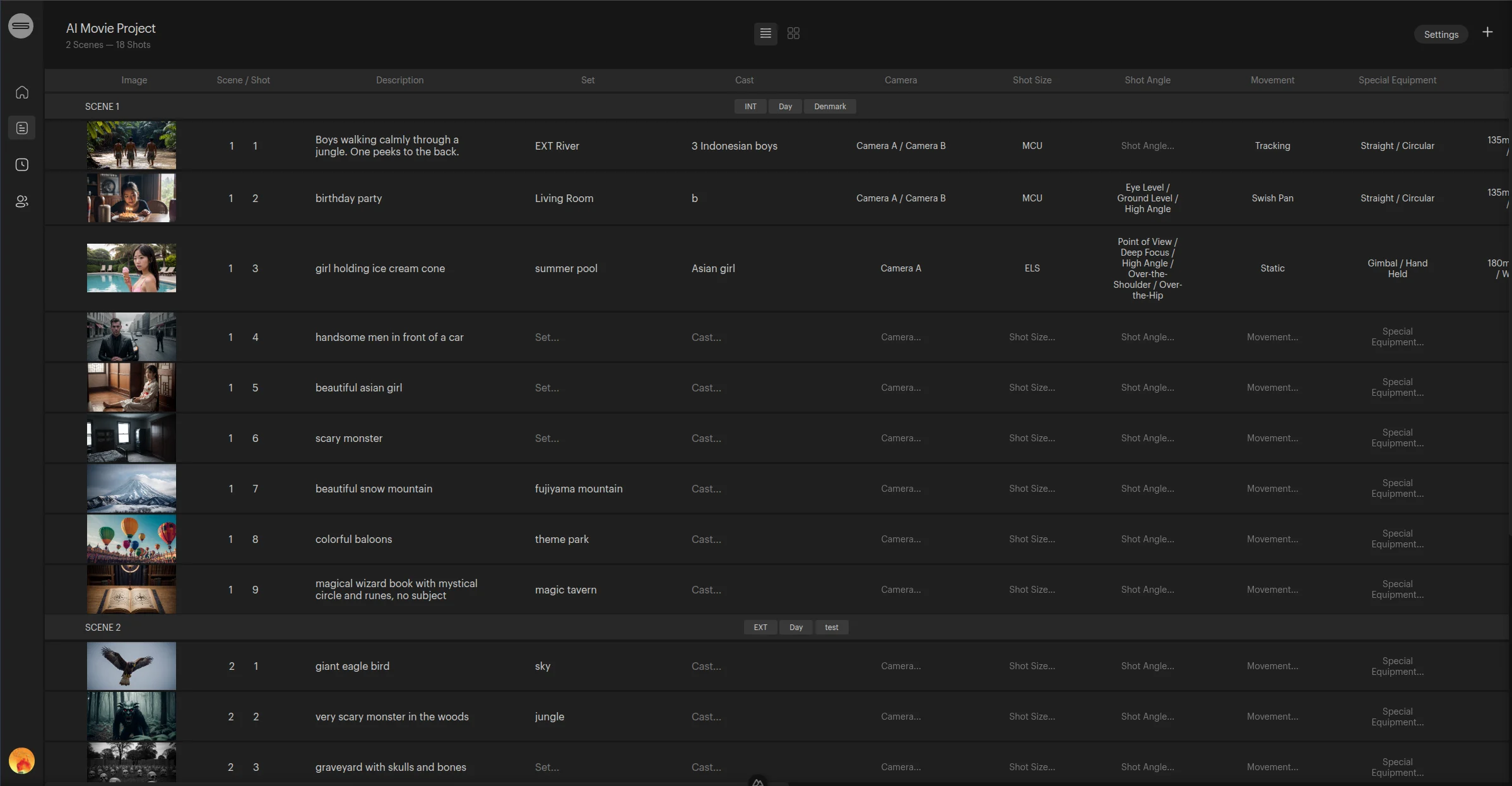Open the Day tag on Scene 1
This screenshot has height=786, width=1512.
(785, 107)
